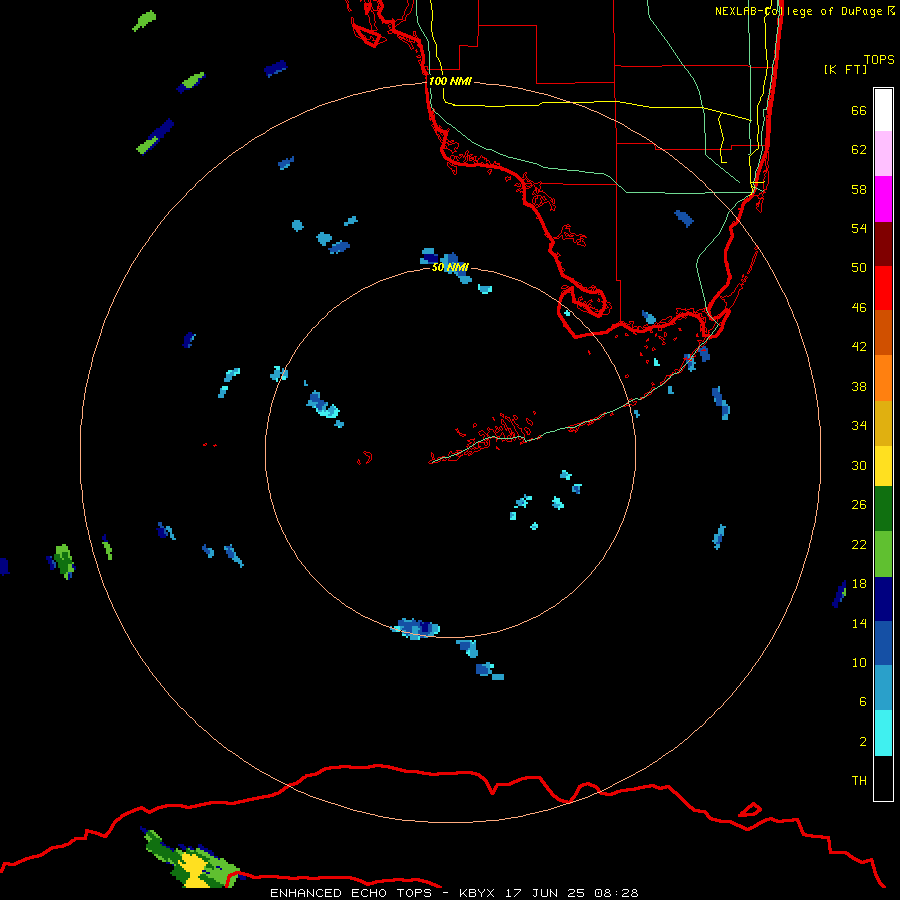Click the 26 legend value
The height and width of the screenshot is (900, 900).
[x=859, y=505]
